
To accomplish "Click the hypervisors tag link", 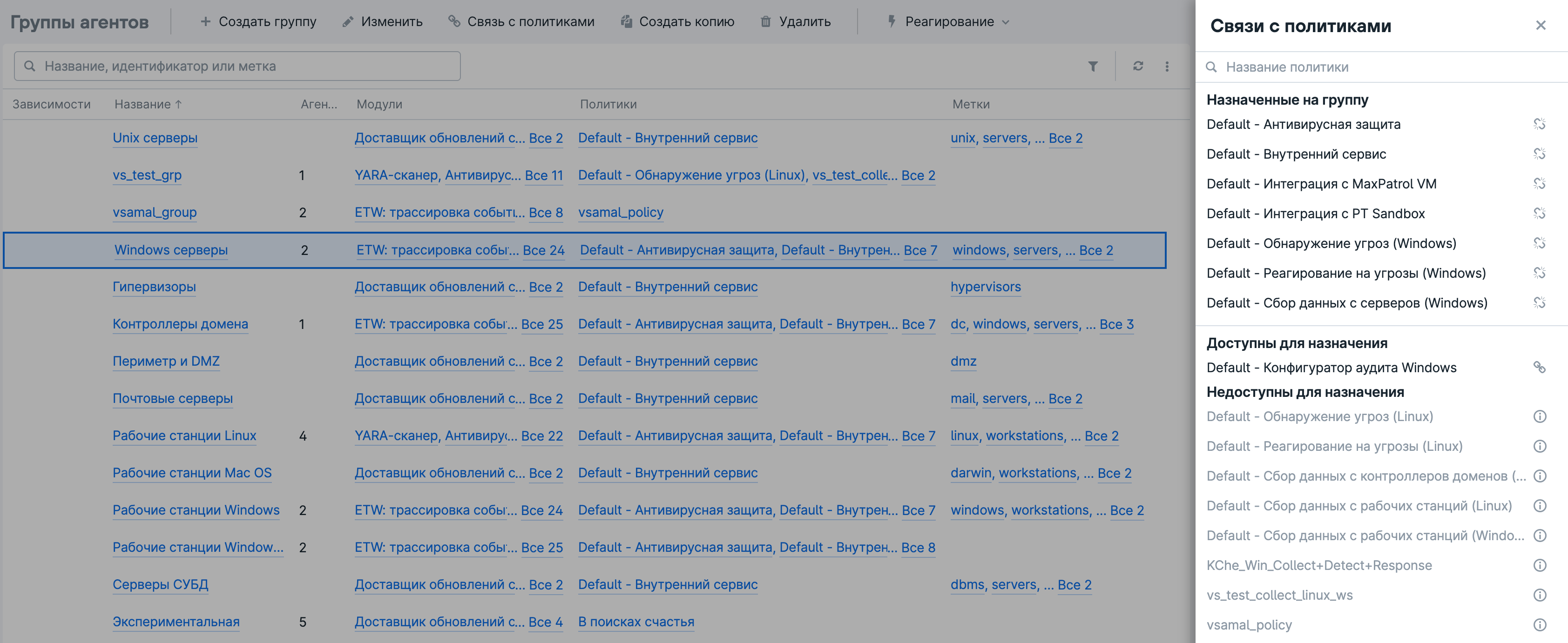I will click(x=986, y=287).
